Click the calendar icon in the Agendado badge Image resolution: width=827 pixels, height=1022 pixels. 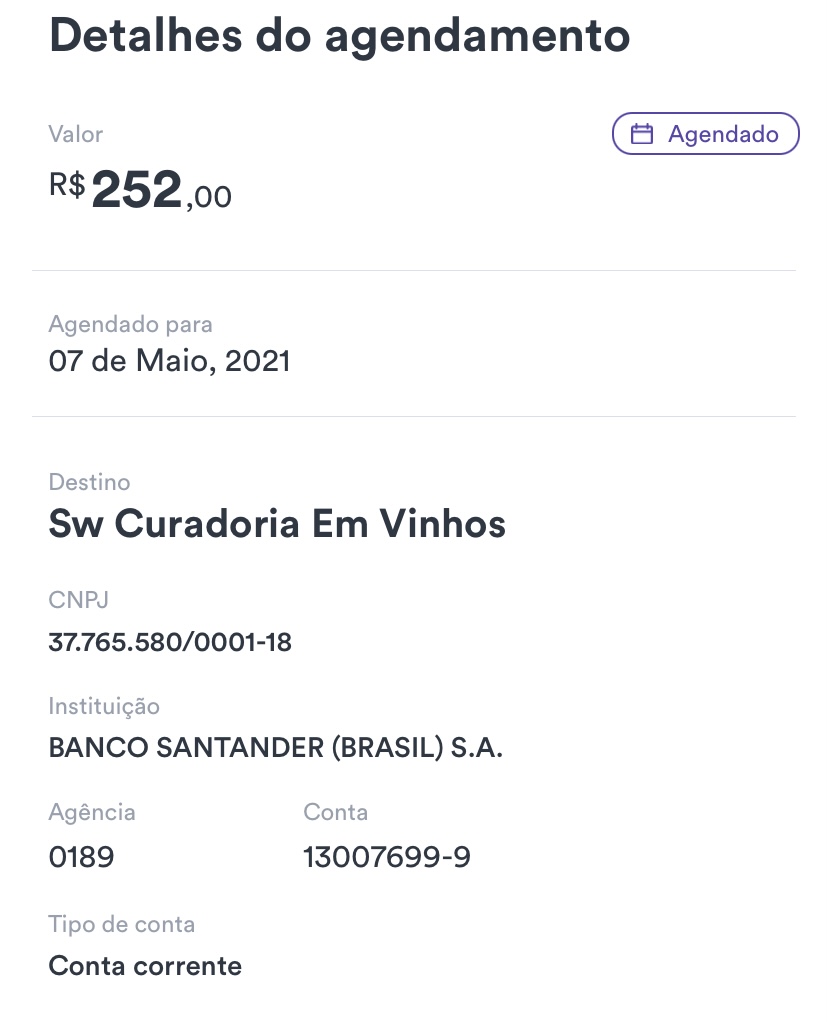tap(642, 134)
